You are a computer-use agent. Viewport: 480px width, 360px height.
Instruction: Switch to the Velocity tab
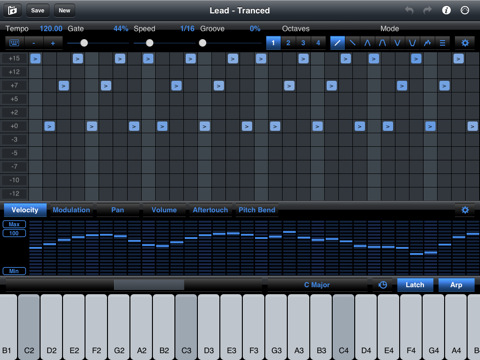(x=25, y=210)
